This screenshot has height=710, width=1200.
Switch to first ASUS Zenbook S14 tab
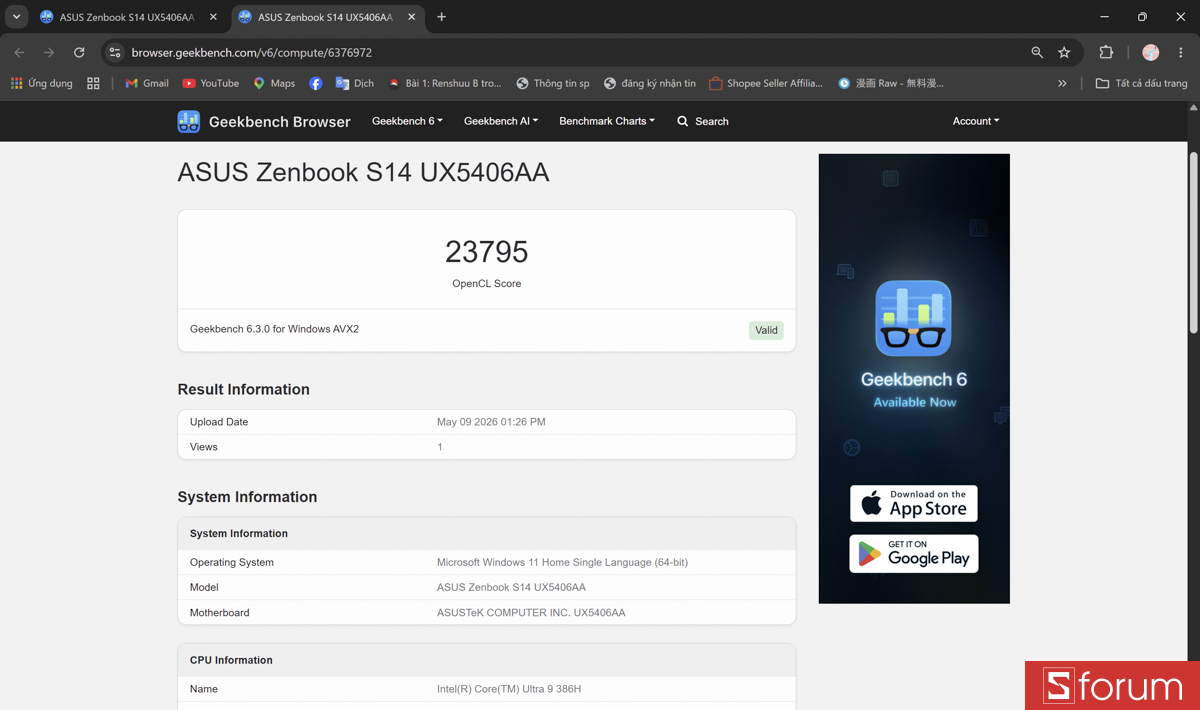coord(128,17)
